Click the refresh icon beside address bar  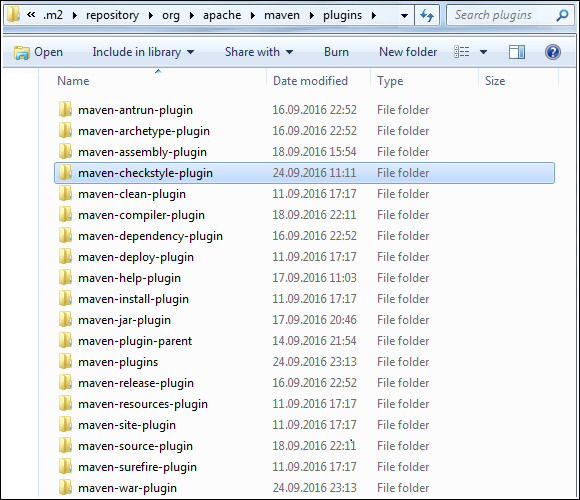click(x=427, y=15)
